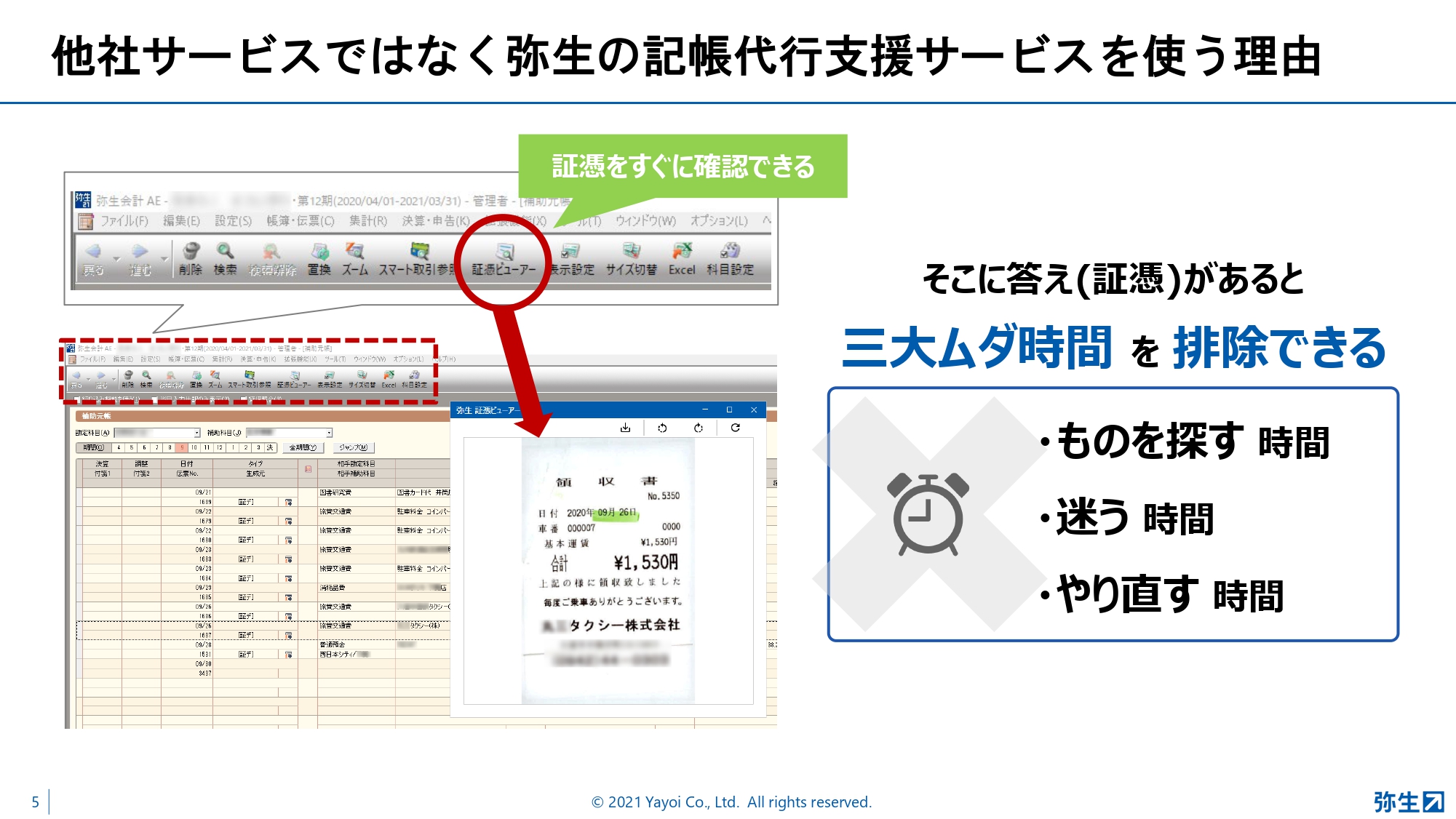Maximize the 証憑ビューアー window

[x=729, y=410]
